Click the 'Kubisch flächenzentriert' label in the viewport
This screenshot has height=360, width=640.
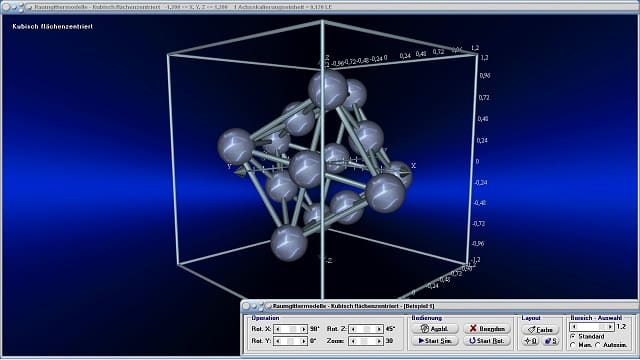[53, 27]
